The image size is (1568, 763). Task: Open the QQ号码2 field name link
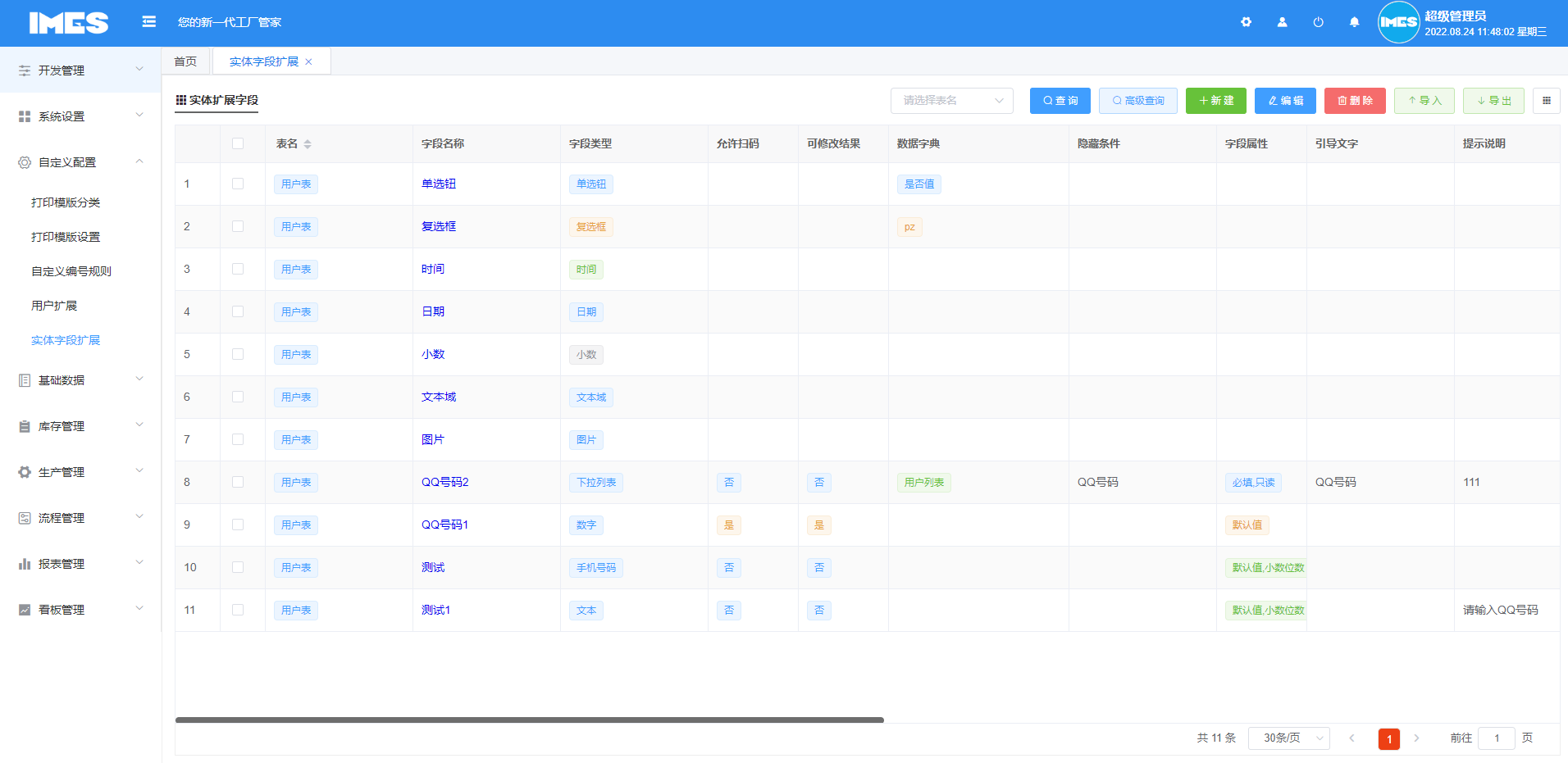coord(445,482)
